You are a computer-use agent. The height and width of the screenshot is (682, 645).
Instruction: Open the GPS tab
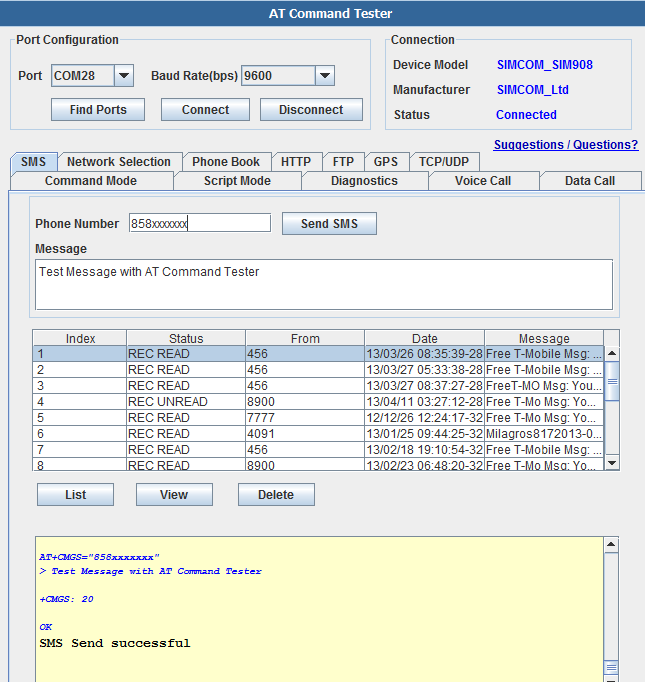[x=386, y=162]
